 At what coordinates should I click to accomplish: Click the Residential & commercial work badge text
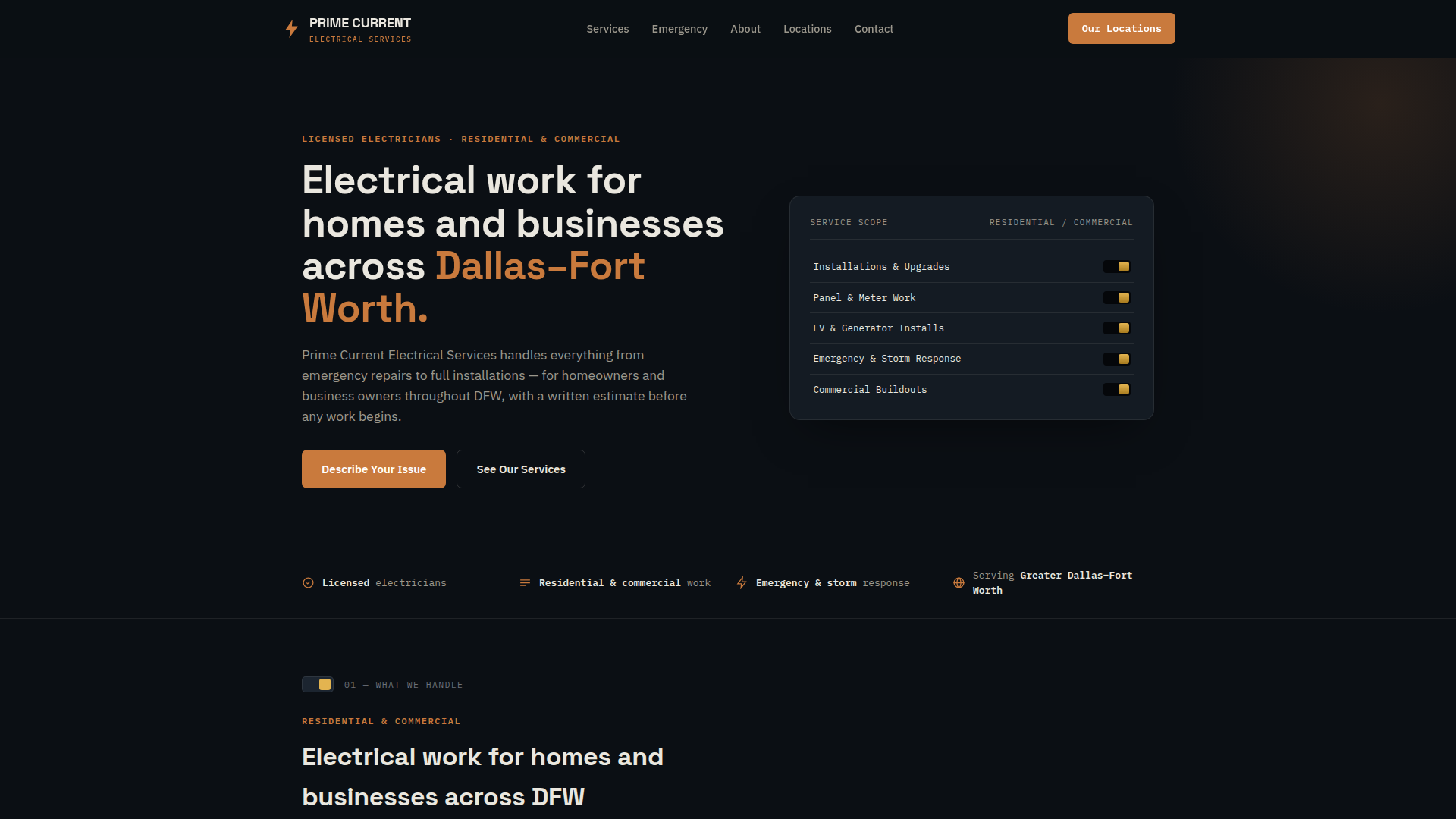coord(625,583)
